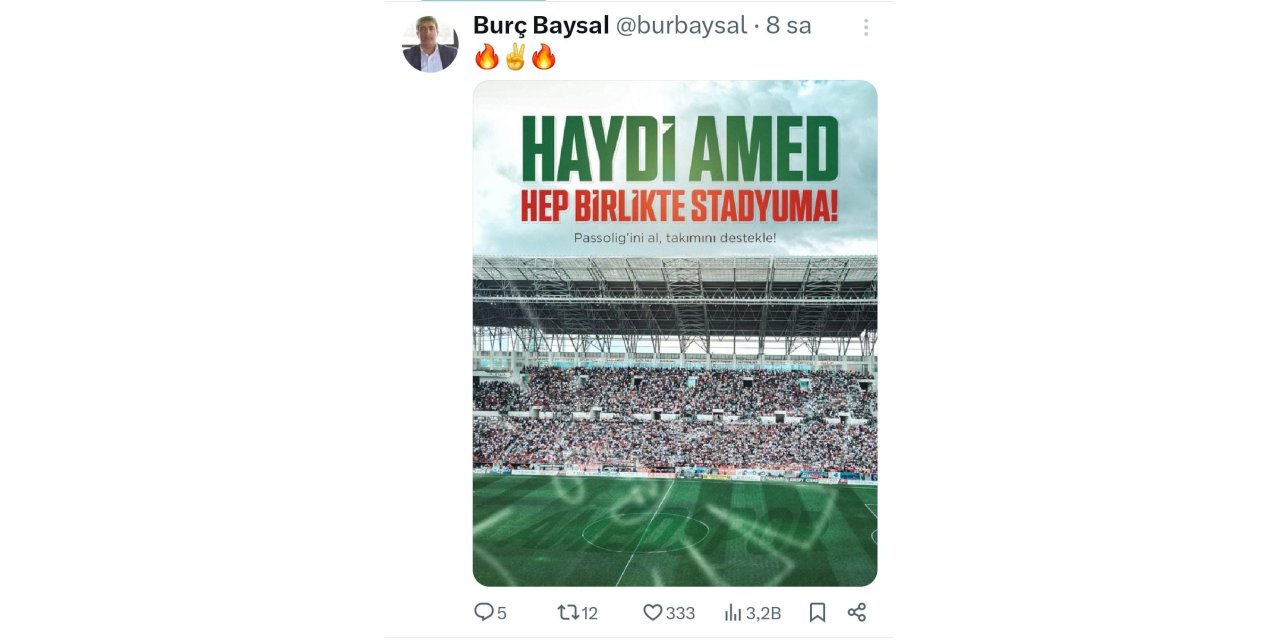Click the retweet count 12

tap(590, 613)
